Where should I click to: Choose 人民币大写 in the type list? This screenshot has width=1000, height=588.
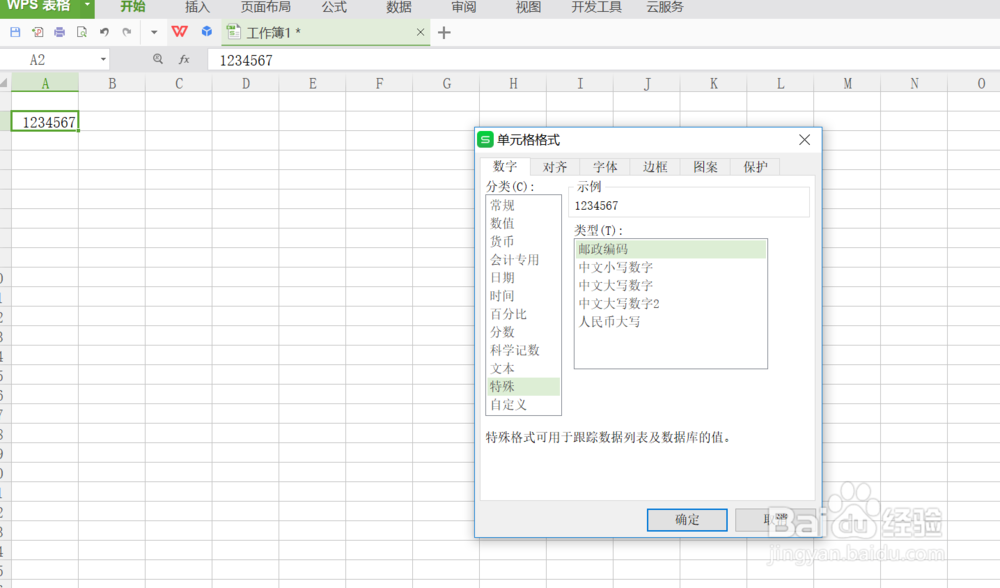pyautogui.click(x=670, y=321)
